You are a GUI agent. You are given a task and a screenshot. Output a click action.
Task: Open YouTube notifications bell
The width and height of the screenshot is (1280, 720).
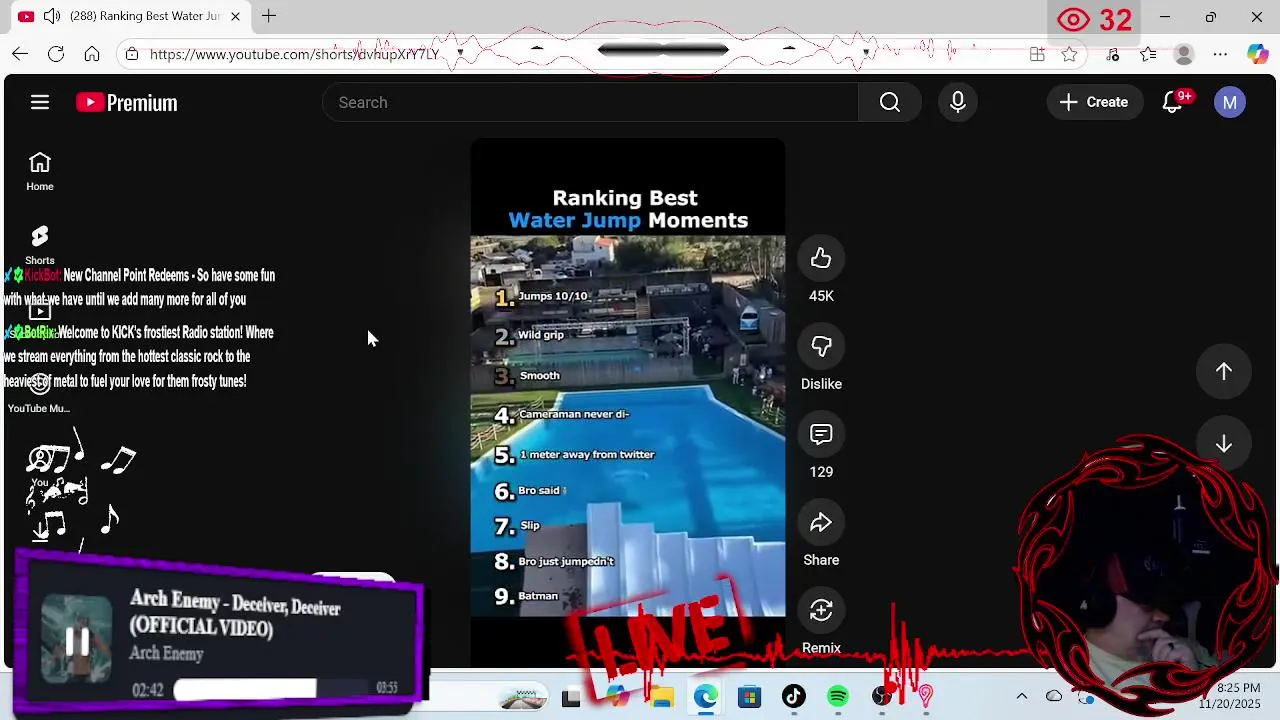click(1173, 102)
